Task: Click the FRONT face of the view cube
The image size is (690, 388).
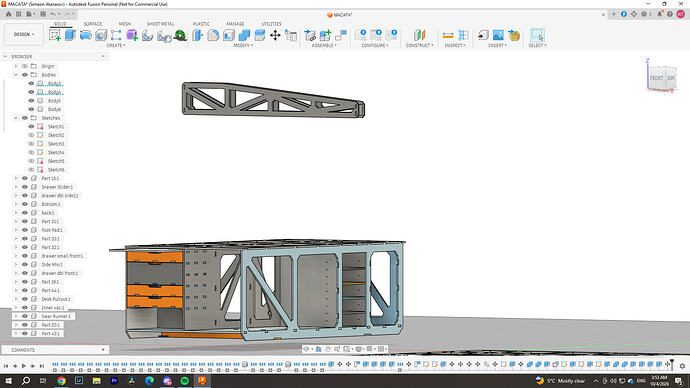Action: (656, 78)
